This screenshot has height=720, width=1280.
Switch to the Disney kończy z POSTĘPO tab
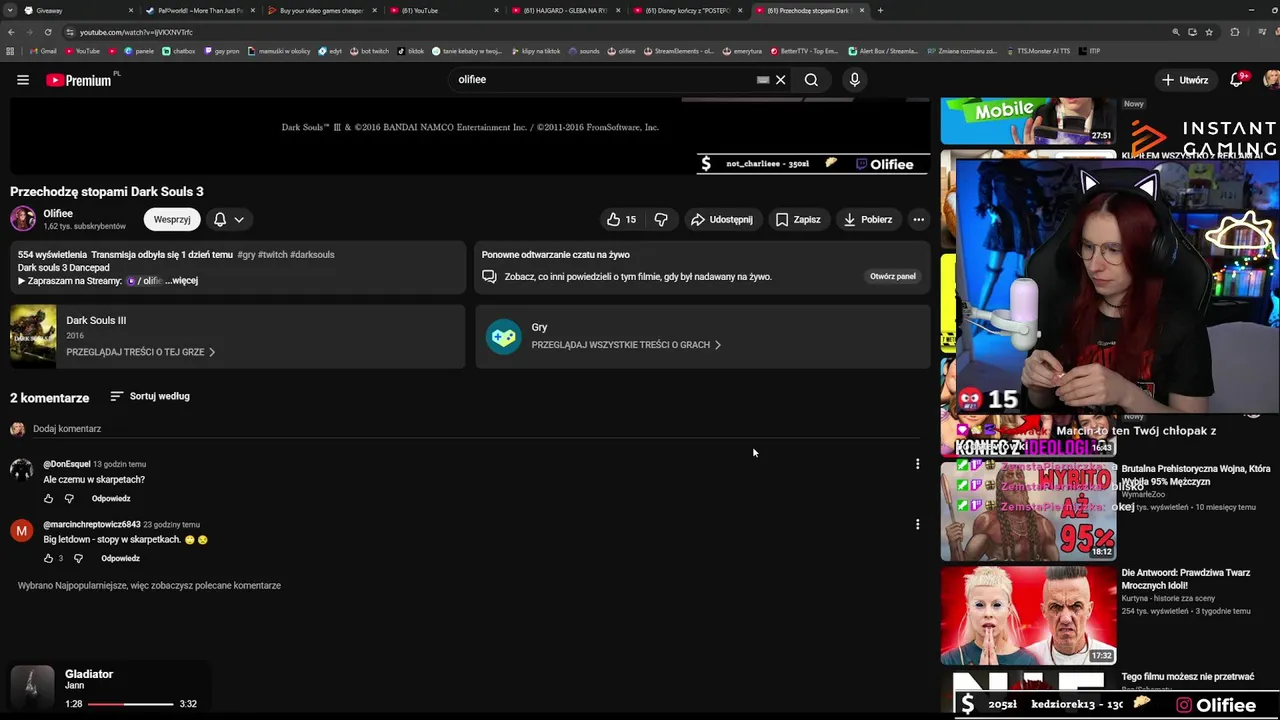point(688,11)
